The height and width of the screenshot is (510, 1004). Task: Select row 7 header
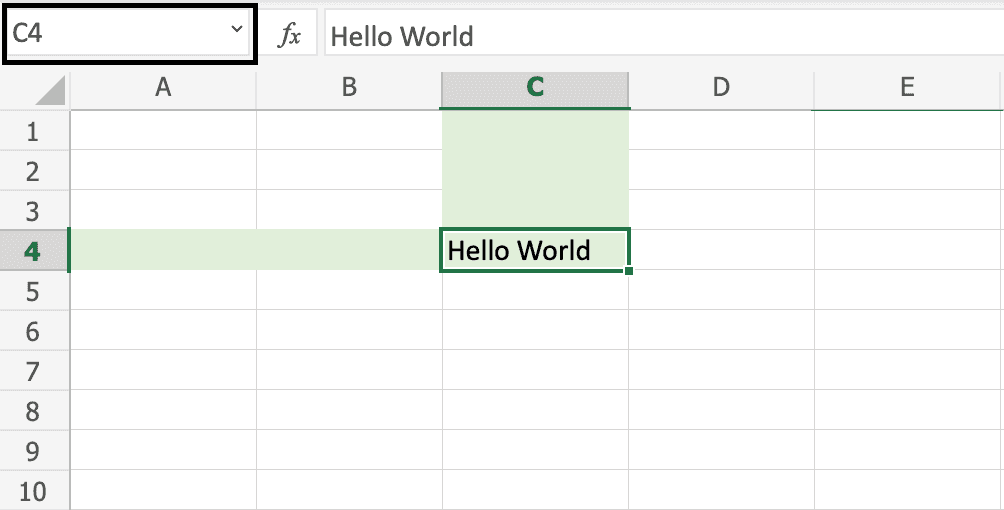click(33, 372)
